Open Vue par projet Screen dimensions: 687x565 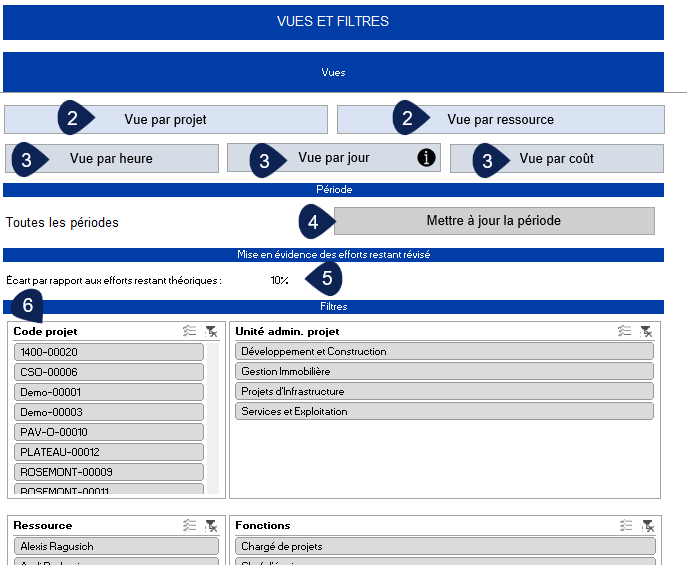pos(166,119)
